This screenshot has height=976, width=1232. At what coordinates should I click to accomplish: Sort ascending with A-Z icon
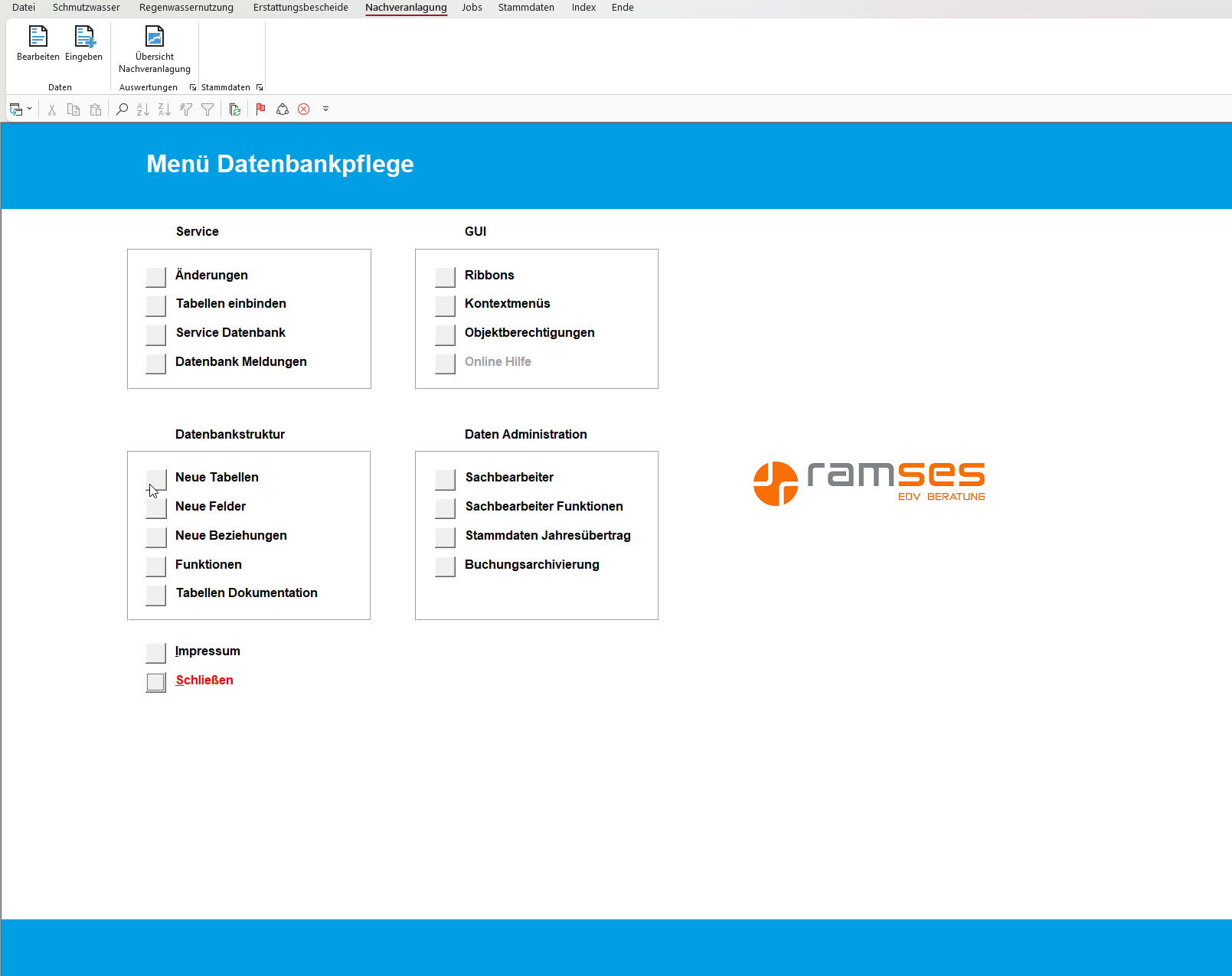(x=143, y=109)
